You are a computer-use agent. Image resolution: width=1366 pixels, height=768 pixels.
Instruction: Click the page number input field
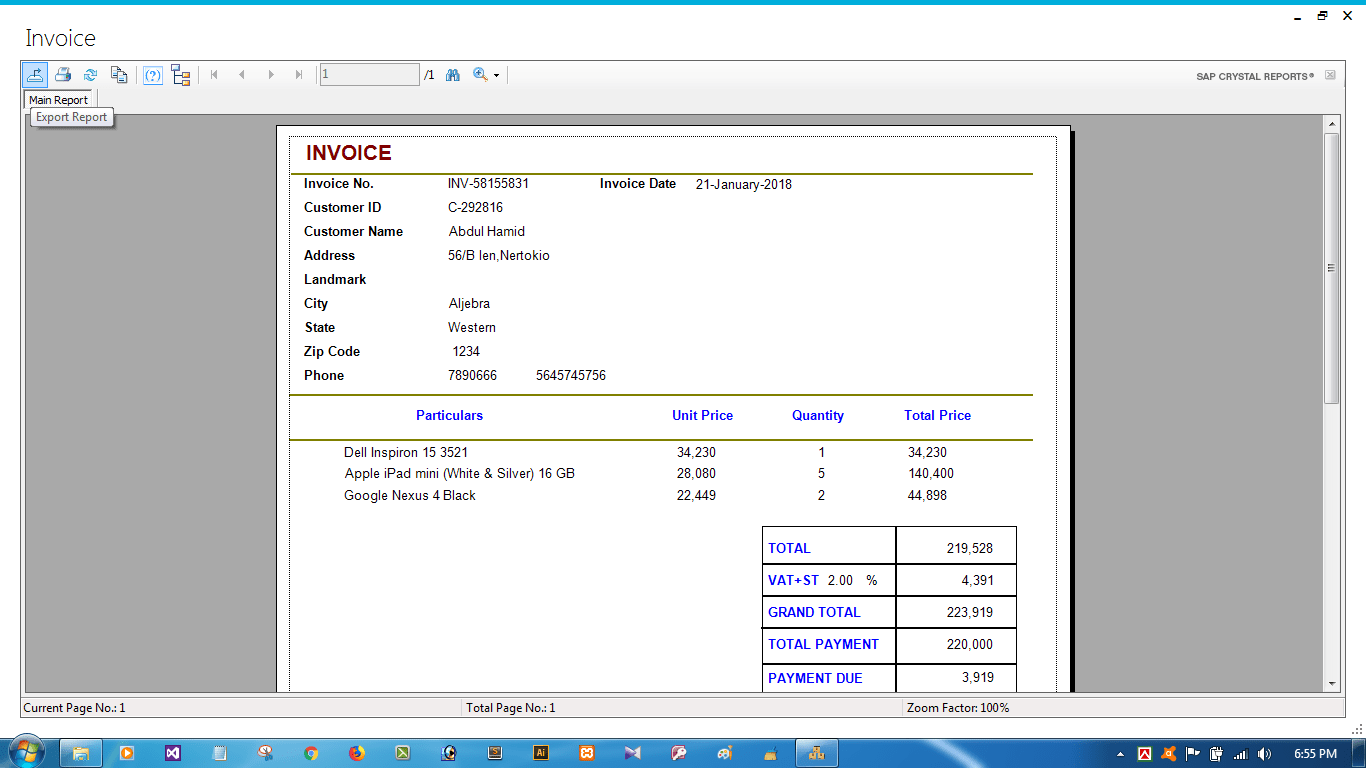pos(370,75)
